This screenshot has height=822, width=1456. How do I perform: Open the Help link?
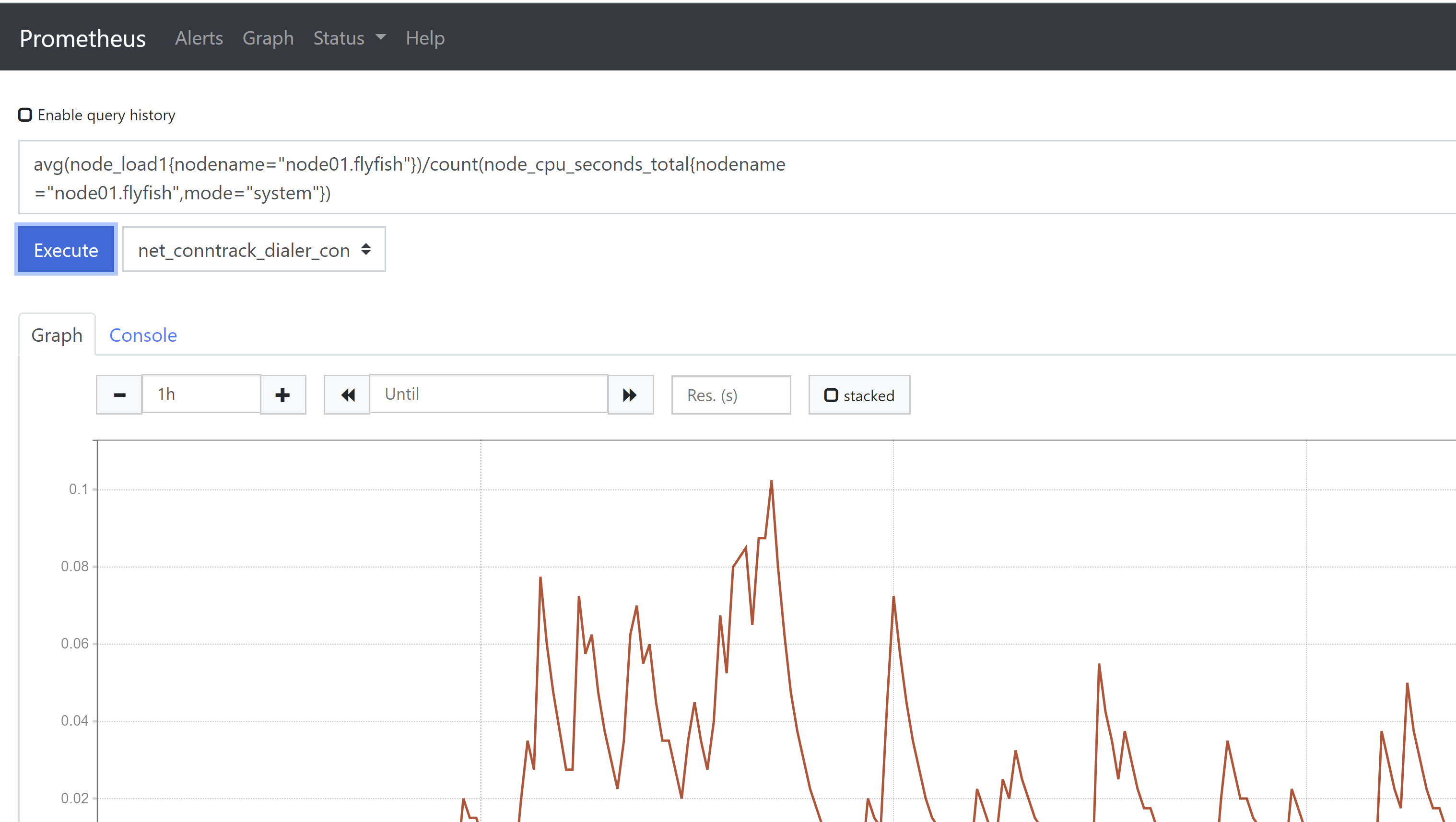tap(425, 38)
